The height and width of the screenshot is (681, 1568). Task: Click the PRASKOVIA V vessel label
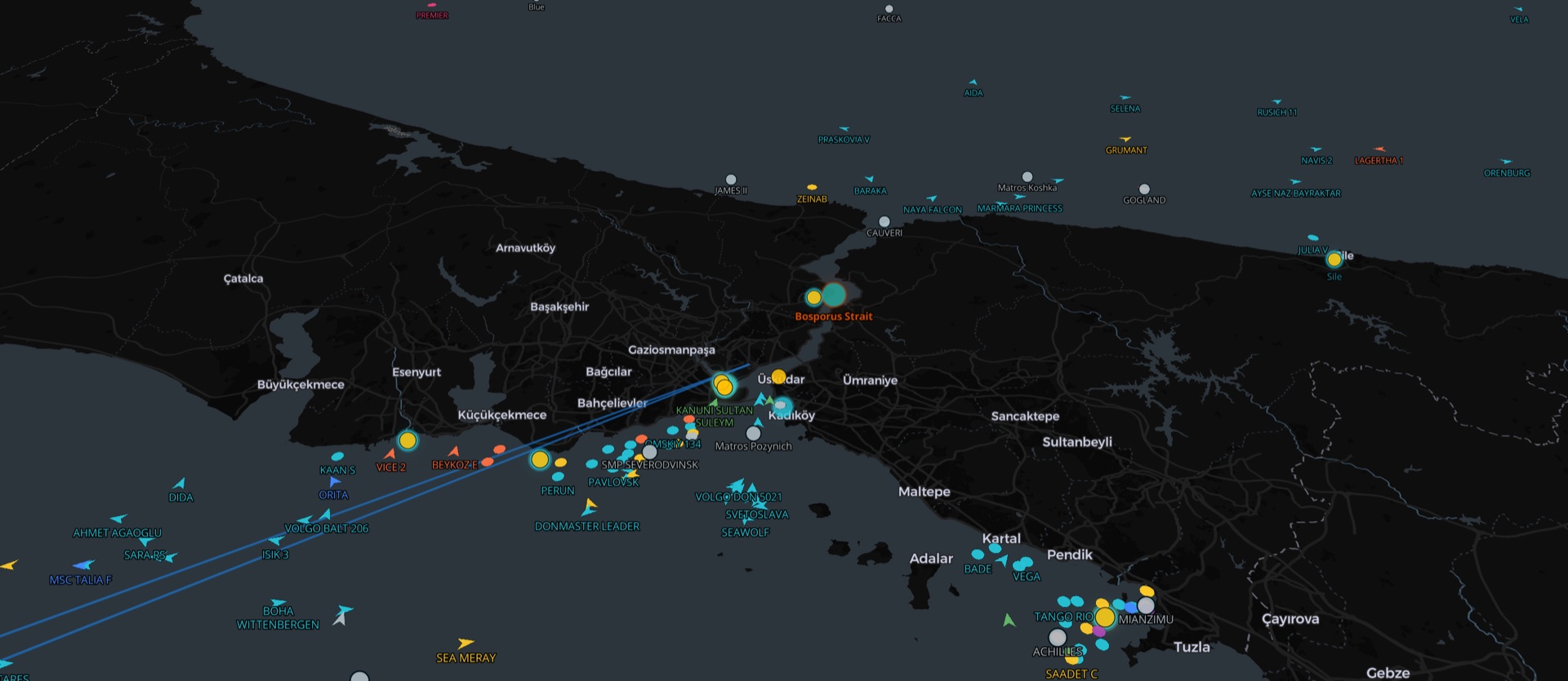pos(844,140)
